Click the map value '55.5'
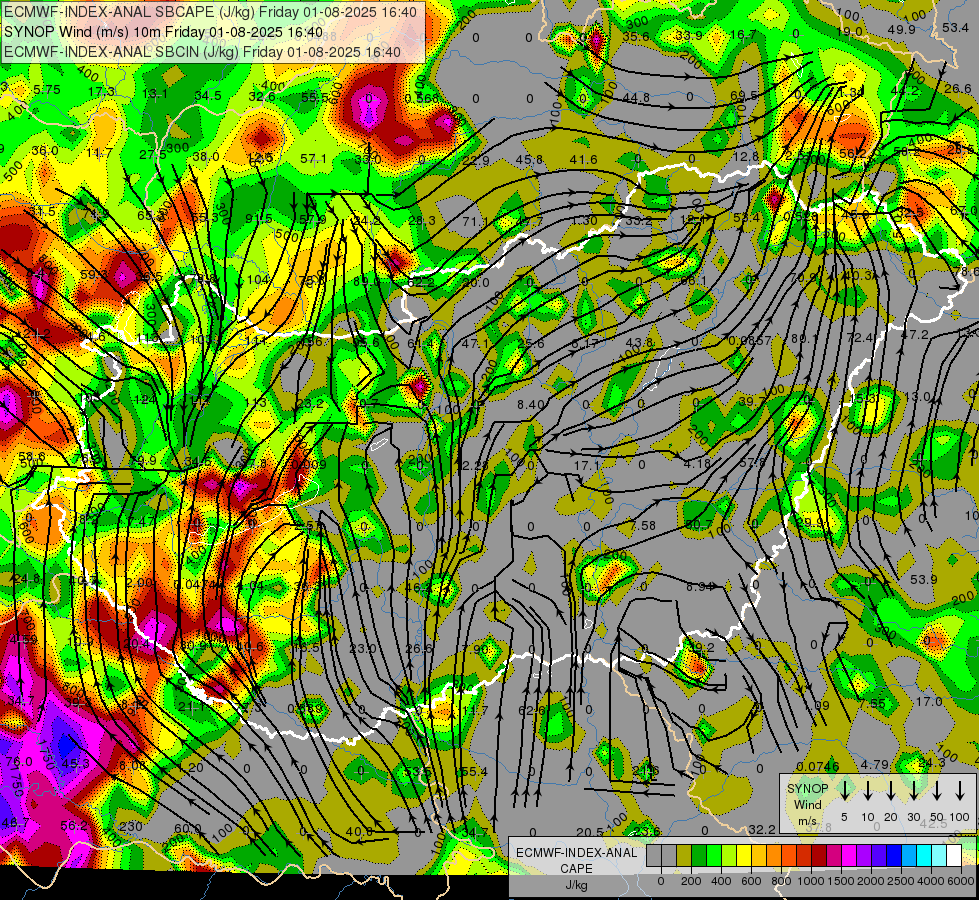Viewport: 979px width, 900px height. tap(315, 97)
